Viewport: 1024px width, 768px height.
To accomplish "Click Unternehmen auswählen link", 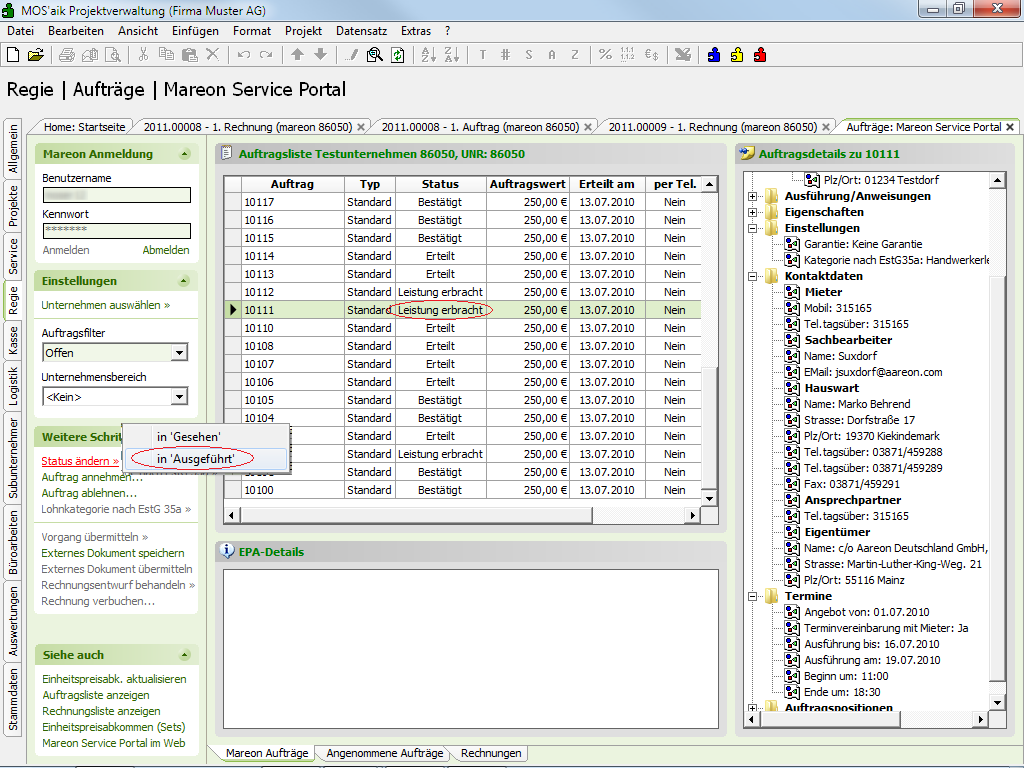I will click(x=106, y=305).
